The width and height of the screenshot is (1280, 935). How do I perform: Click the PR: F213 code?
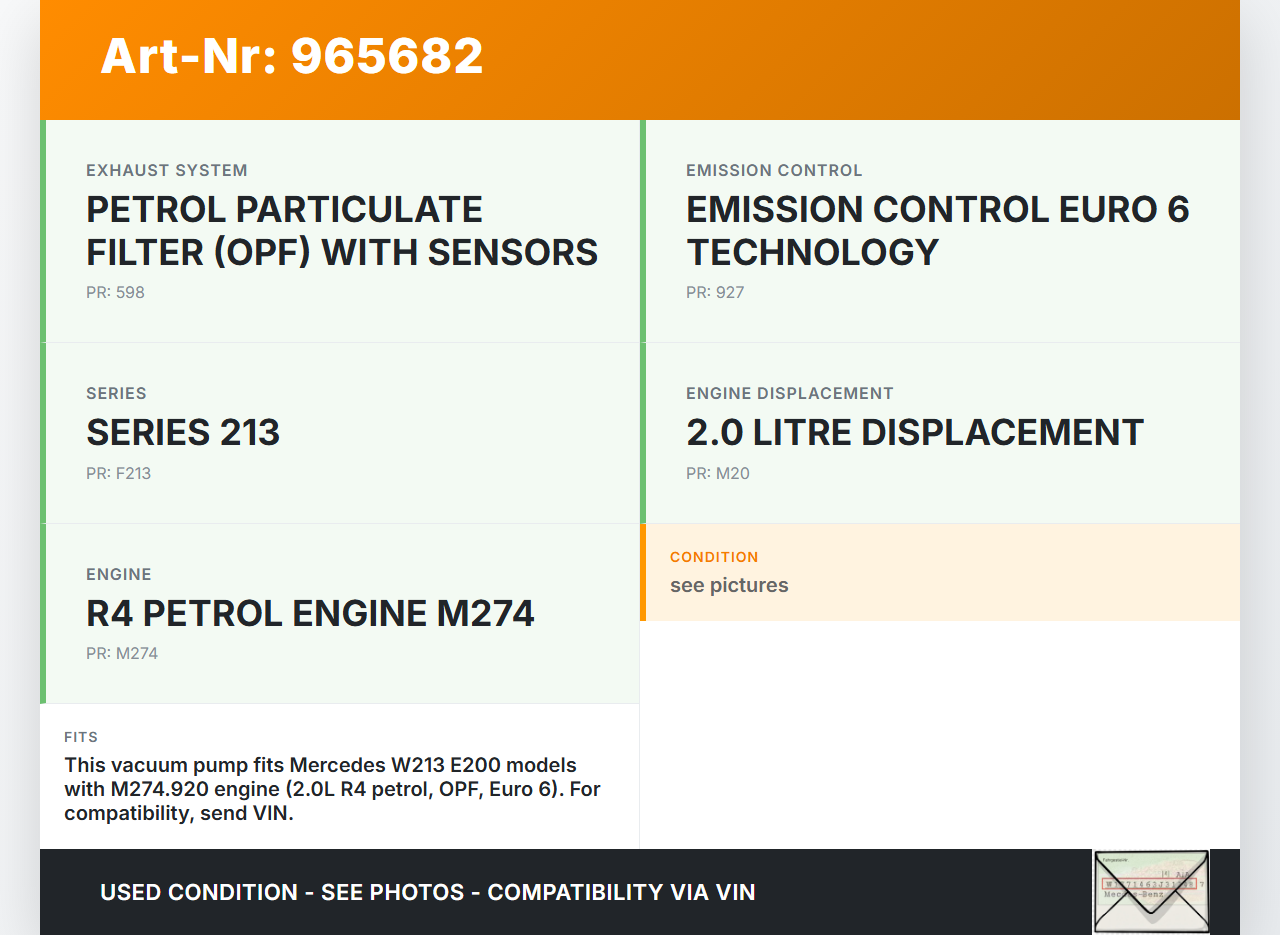click(x=118, y=474)
